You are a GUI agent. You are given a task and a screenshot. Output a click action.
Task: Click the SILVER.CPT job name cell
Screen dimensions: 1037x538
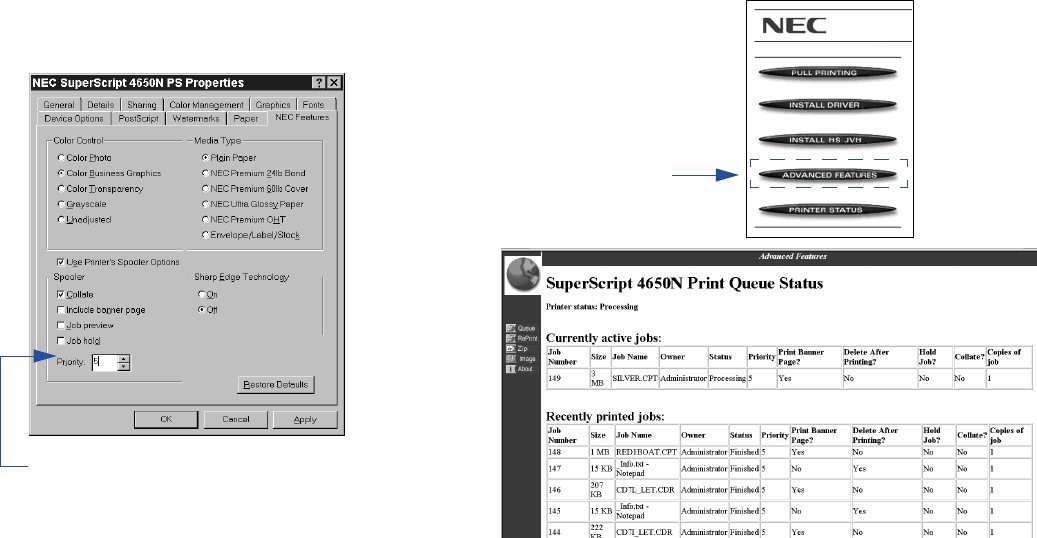click(634, 379)
